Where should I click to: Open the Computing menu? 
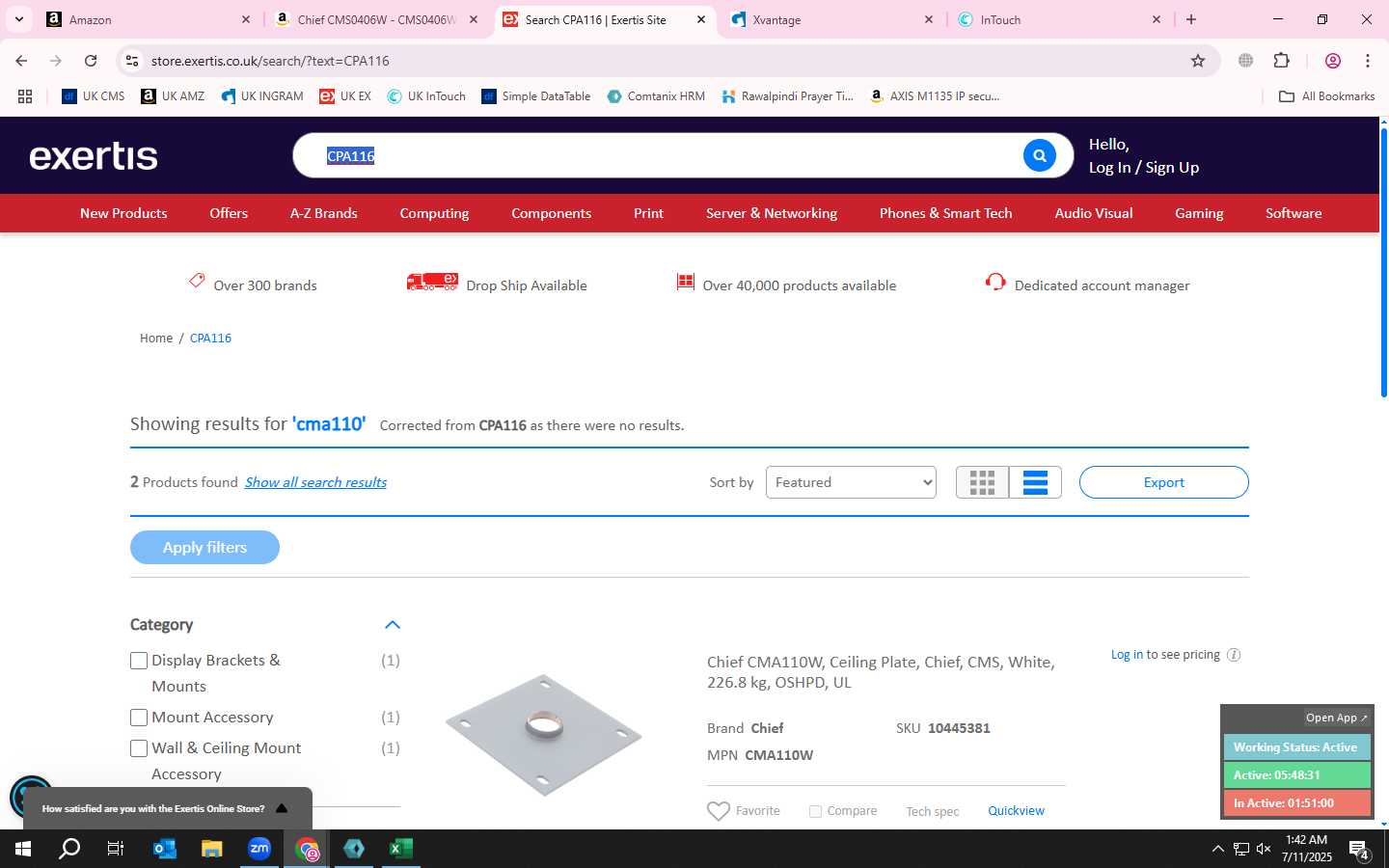[434, 213]
